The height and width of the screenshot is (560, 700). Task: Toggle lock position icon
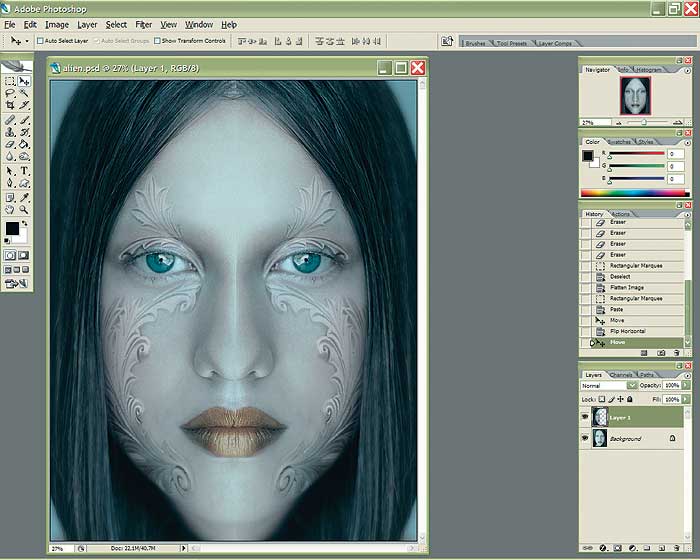point(621,399)
